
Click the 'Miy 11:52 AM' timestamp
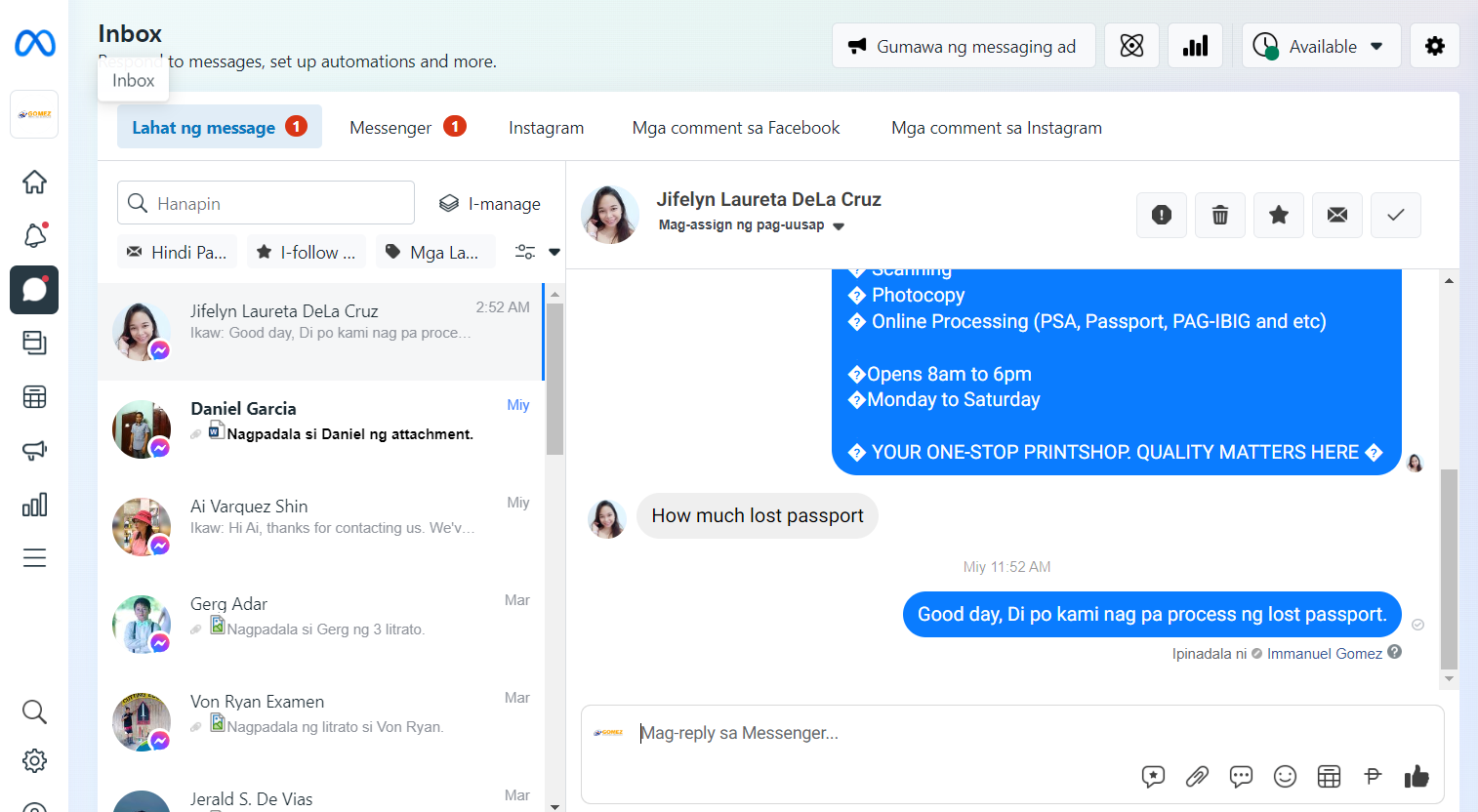pyautogui.click(x=1007, y=567)
